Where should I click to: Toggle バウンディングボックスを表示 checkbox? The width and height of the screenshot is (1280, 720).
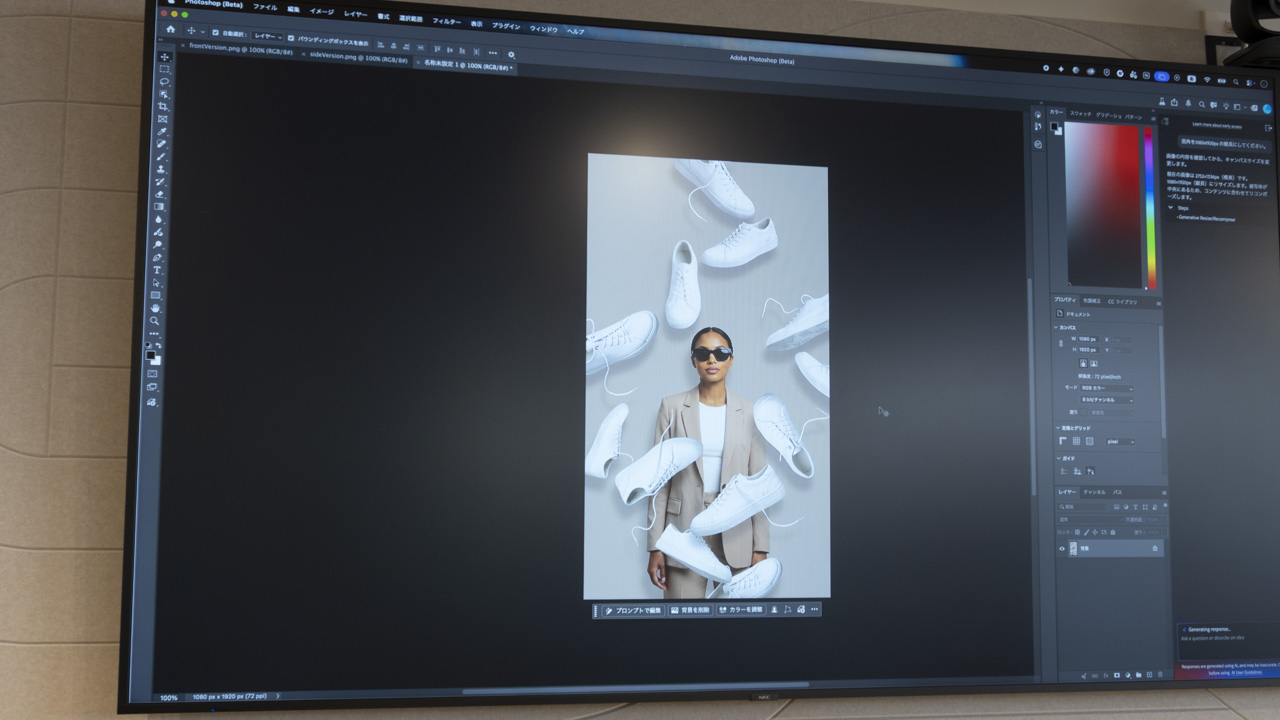[x=291, y=38]
